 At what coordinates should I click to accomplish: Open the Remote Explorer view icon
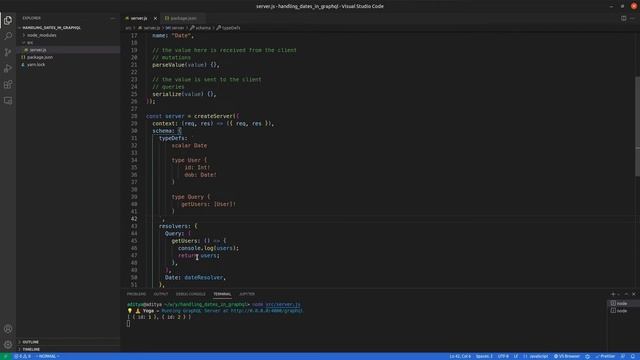click(8, 100)
